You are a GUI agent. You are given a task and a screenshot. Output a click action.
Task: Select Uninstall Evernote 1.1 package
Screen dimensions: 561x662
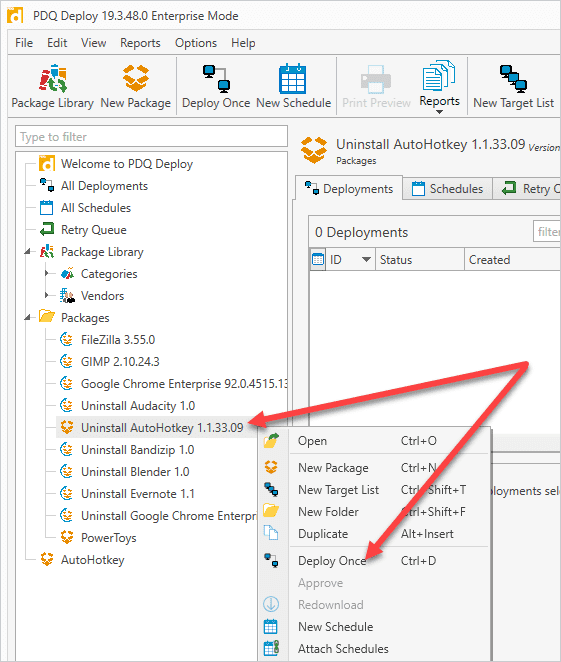pyautogui.click(x=138, y=493)
